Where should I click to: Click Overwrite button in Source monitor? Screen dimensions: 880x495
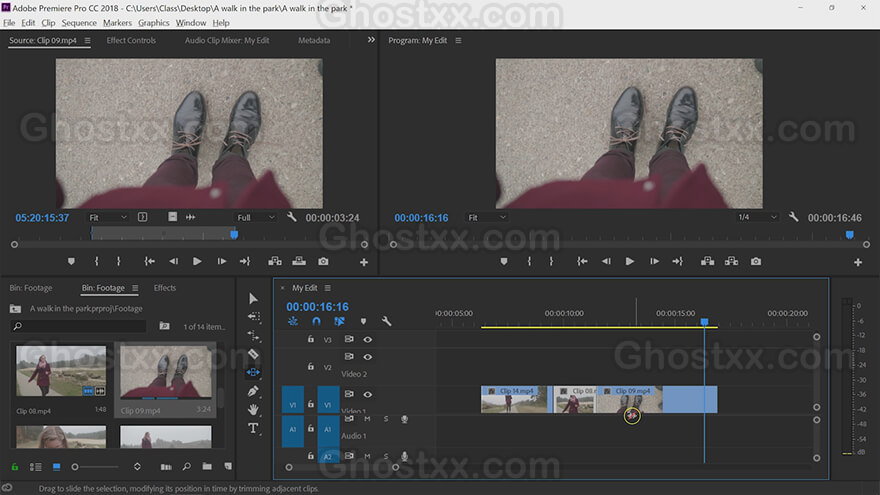click(299, 262)
